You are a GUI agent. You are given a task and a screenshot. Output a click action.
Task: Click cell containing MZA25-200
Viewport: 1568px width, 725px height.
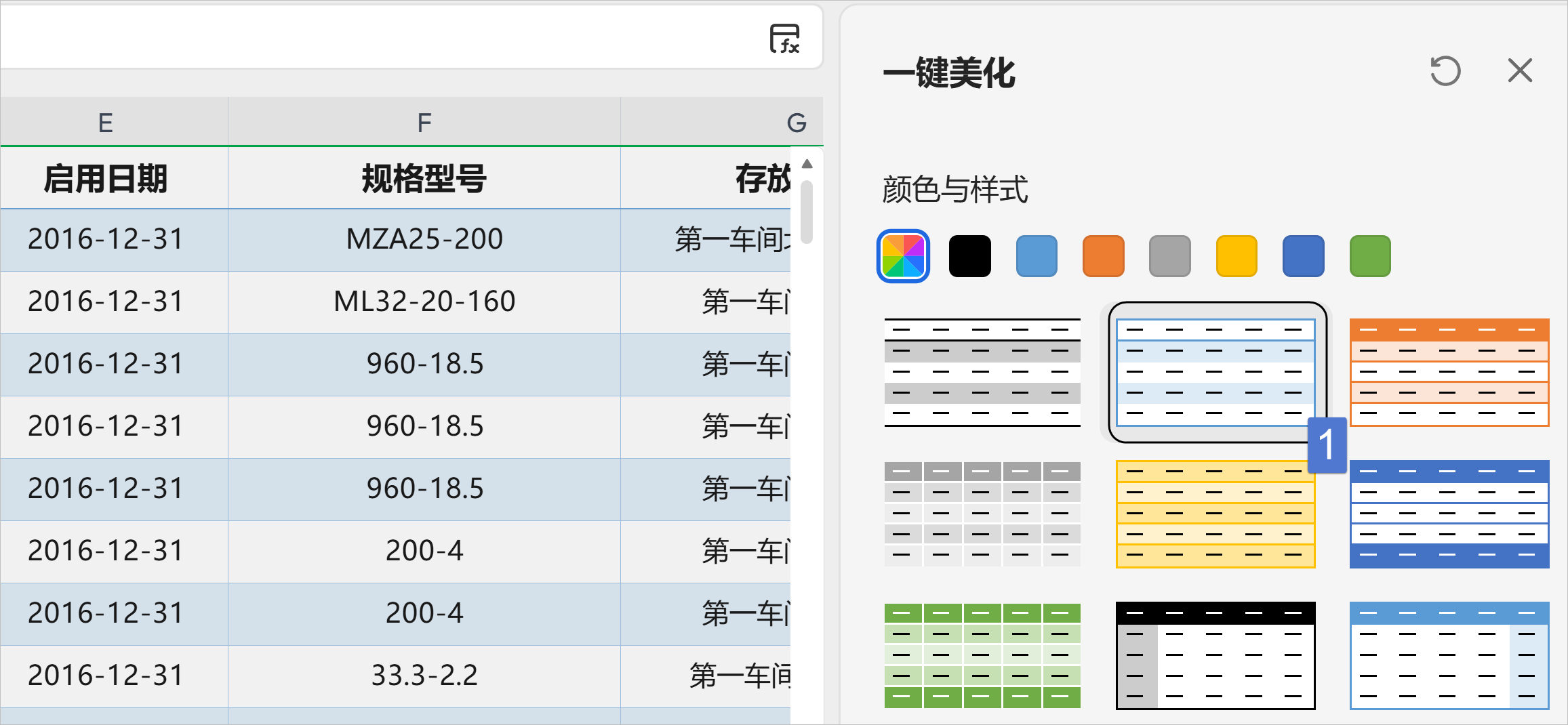coord(424,239)
